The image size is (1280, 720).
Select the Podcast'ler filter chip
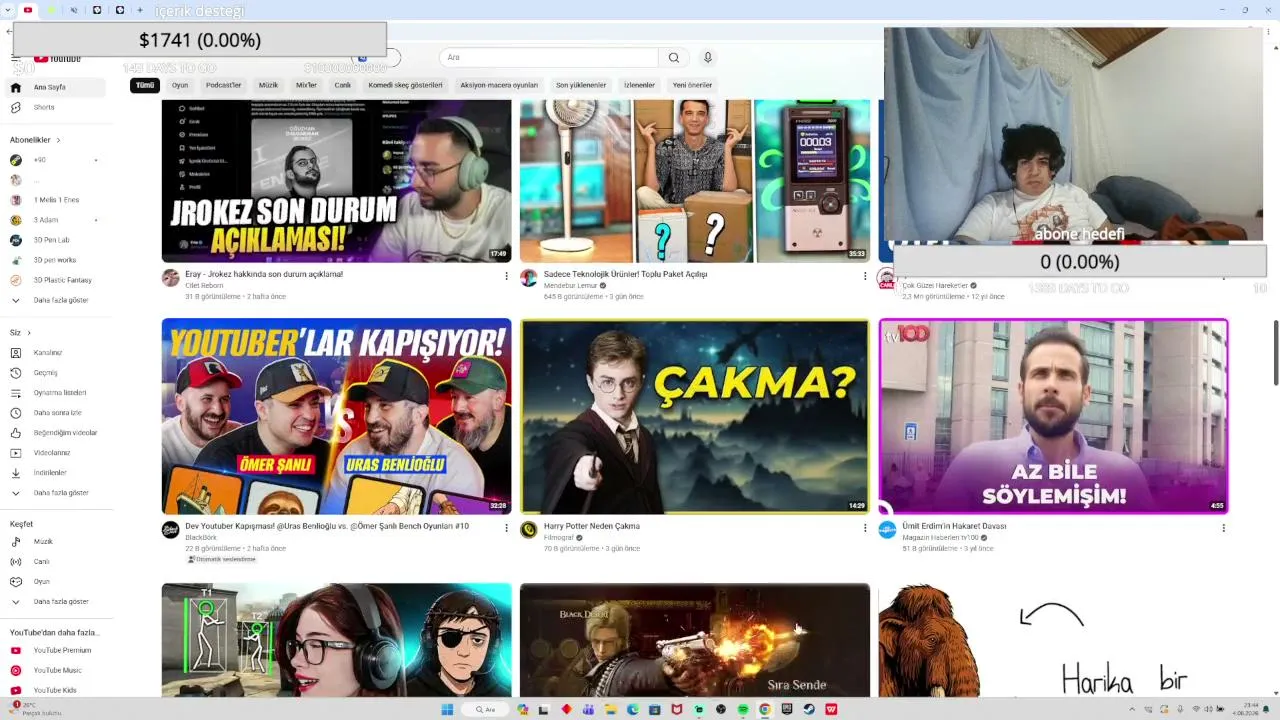tap(224, 85)
